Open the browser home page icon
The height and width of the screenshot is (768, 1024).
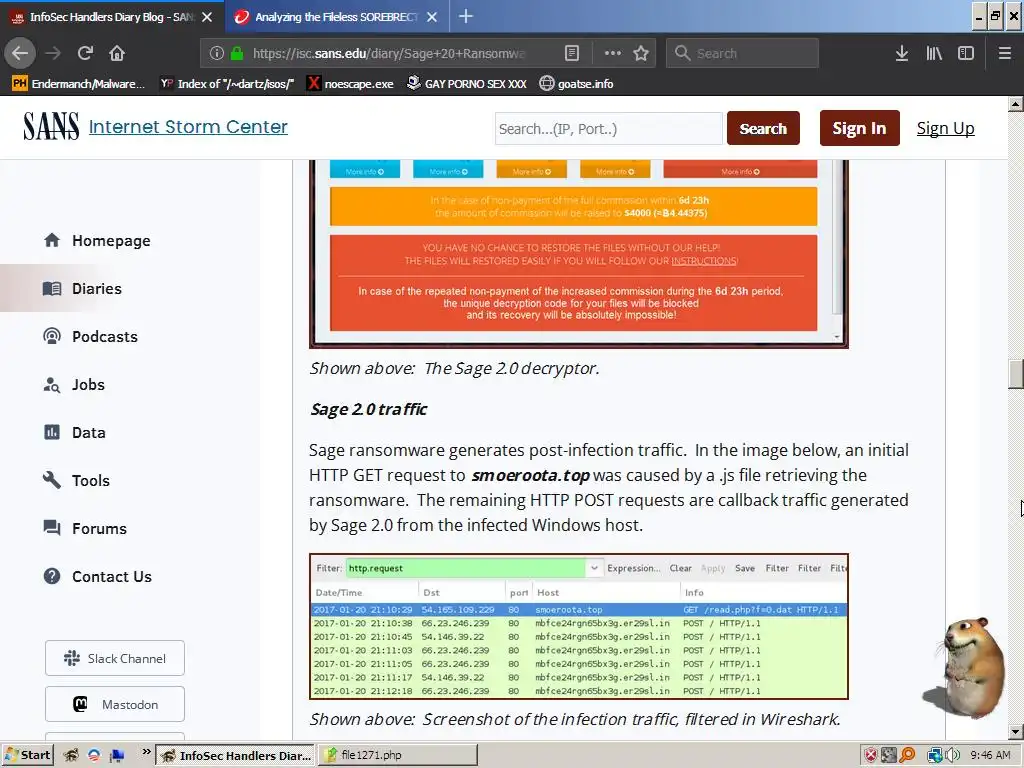coord(117,53)
